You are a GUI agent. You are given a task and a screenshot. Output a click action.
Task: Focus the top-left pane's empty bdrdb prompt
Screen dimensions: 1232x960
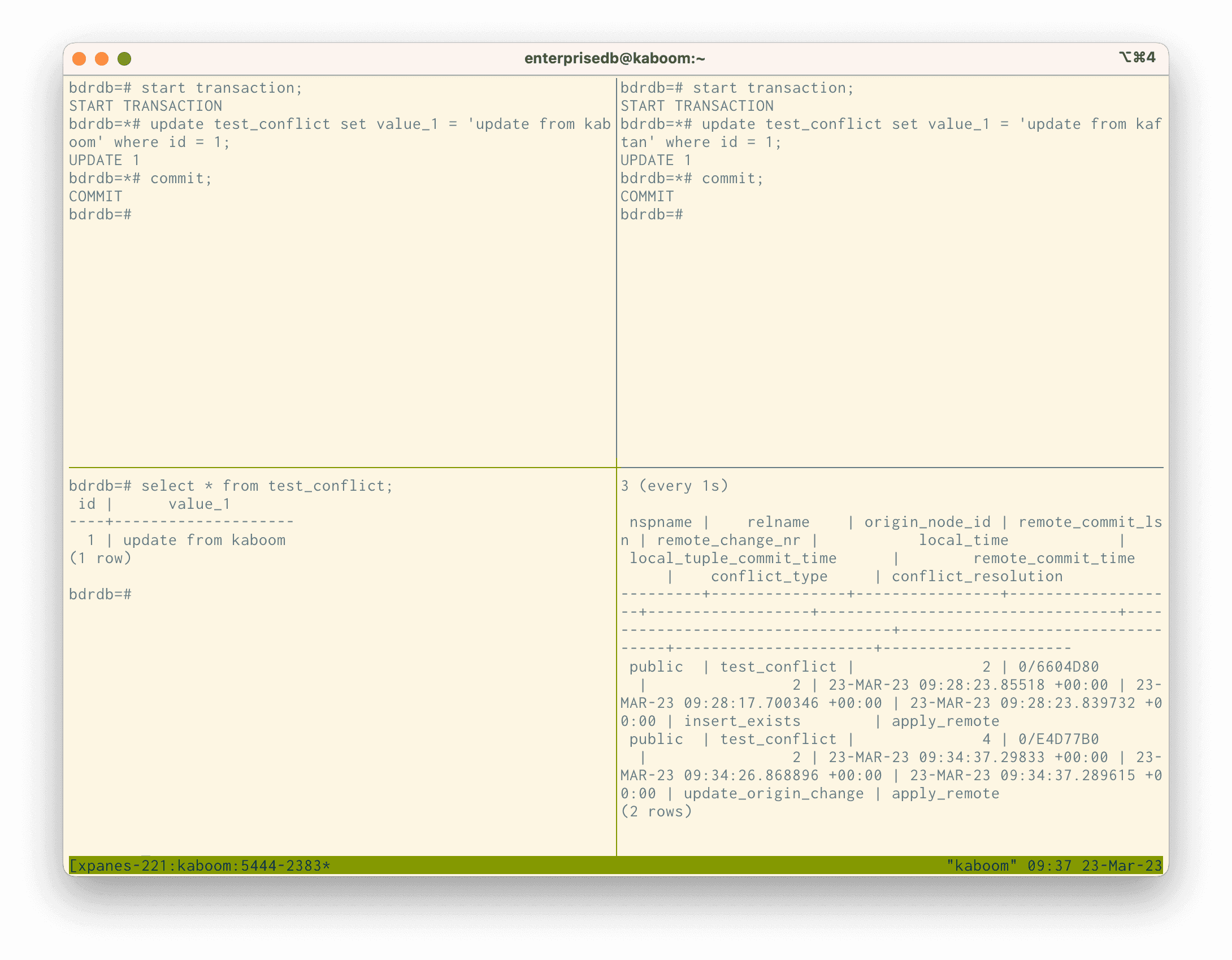point(101,214)
